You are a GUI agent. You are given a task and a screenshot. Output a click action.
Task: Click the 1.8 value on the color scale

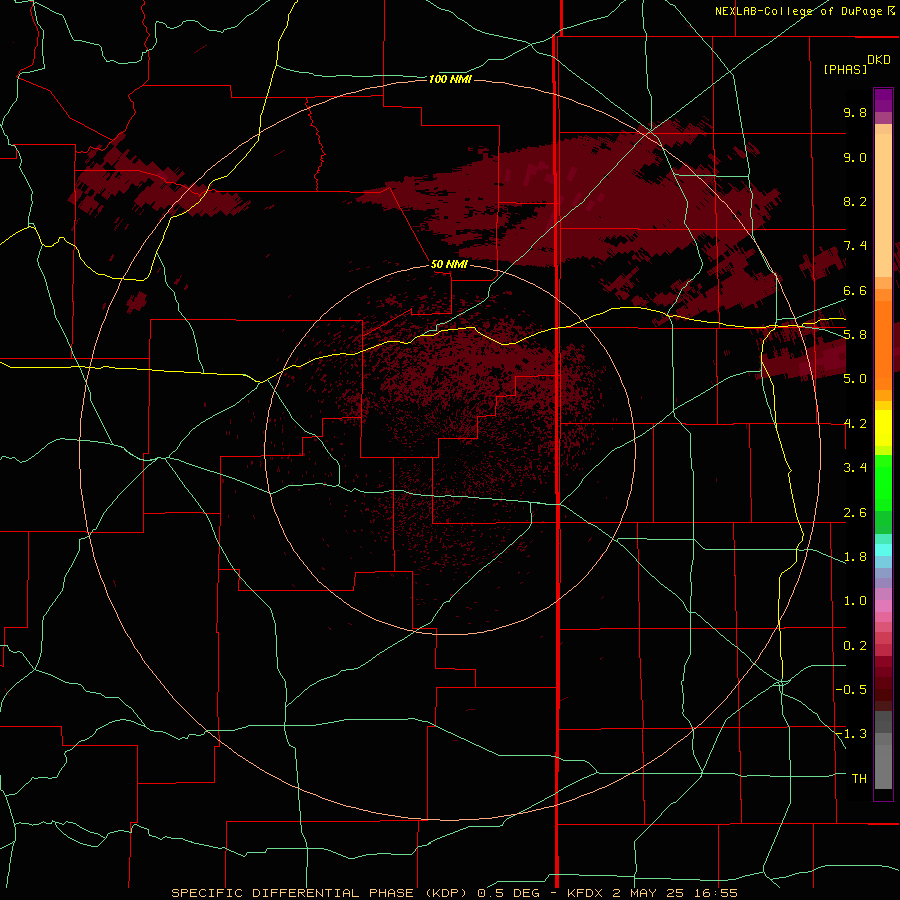point(855,557)
